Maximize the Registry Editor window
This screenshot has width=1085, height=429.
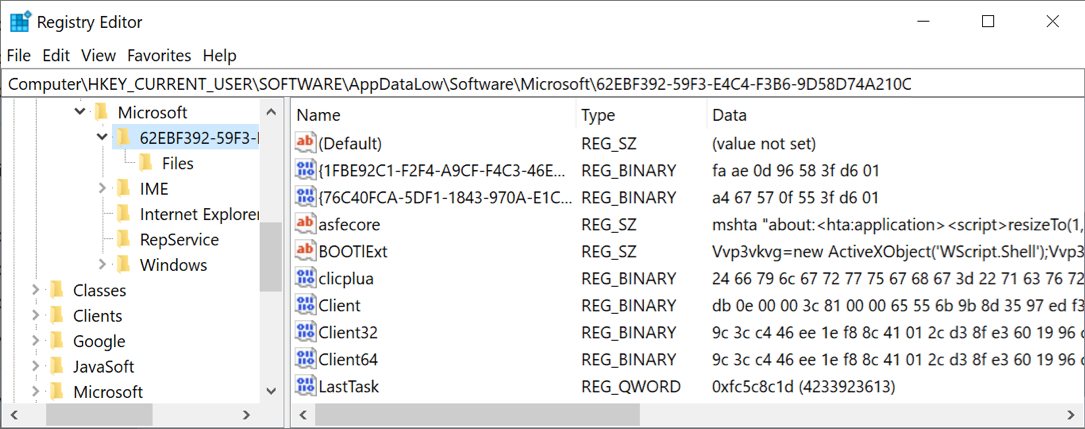coord(988,21)
